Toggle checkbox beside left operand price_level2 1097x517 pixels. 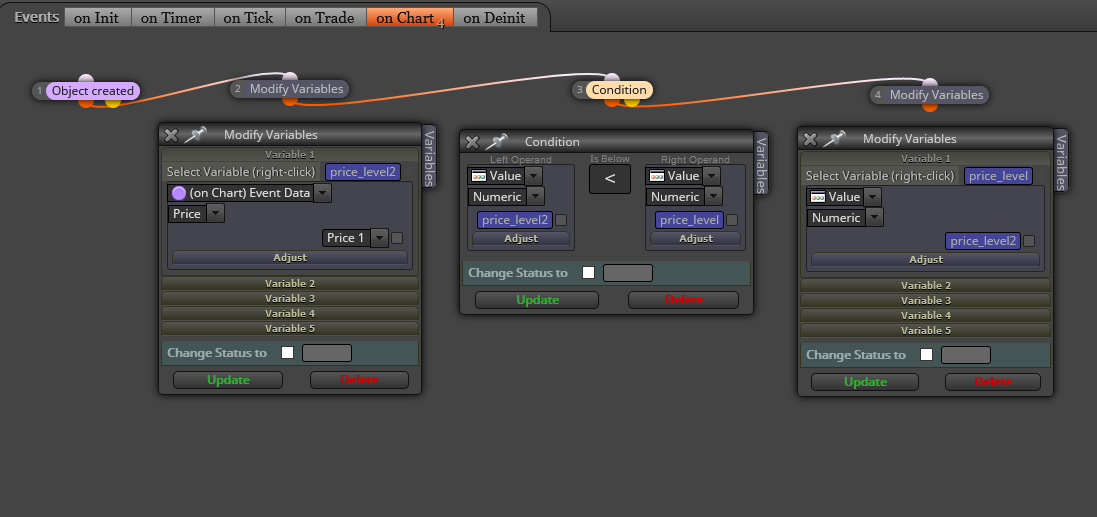pos(561,220)
